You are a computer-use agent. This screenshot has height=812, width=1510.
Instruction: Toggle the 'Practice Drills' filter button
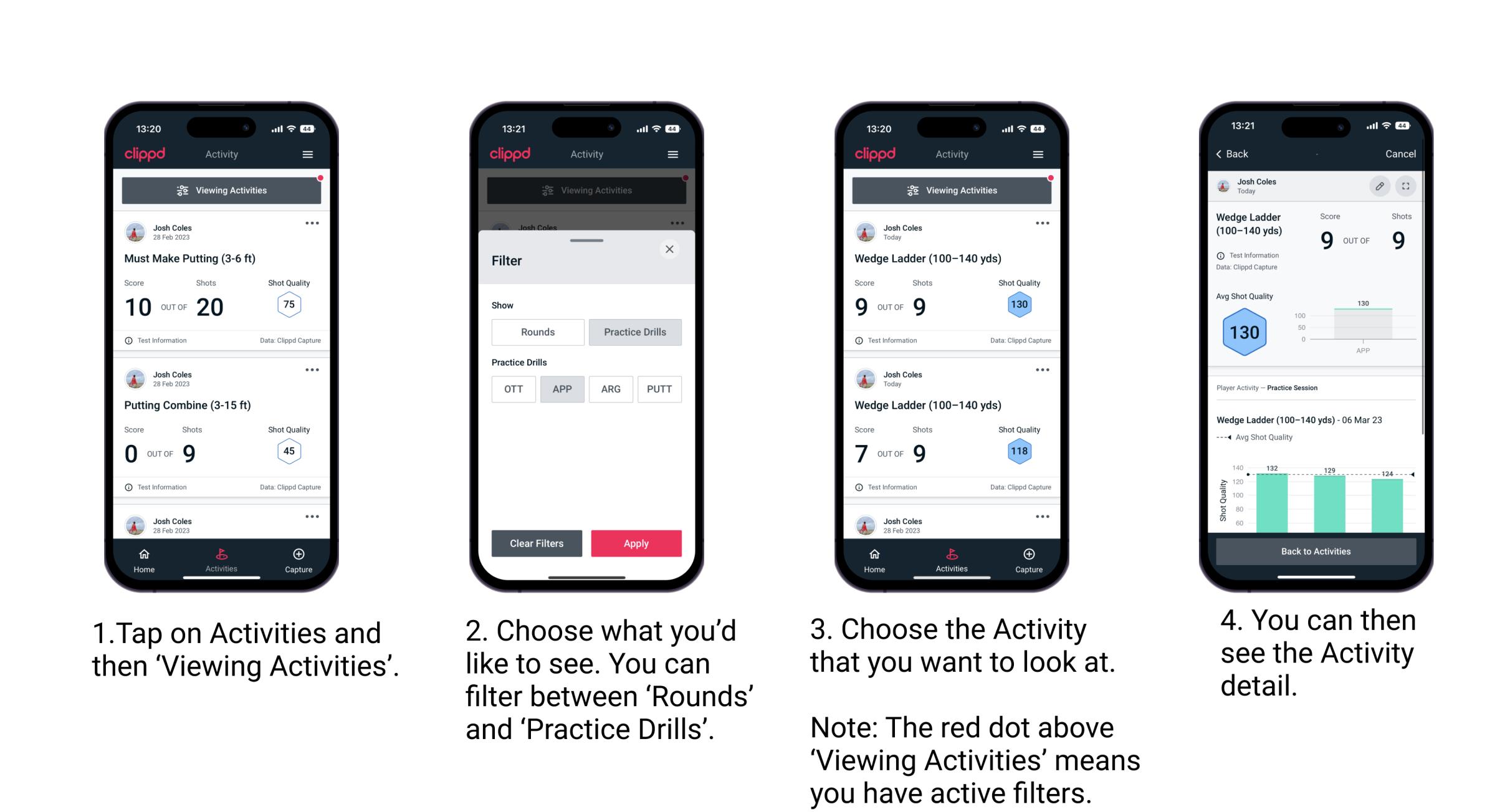635,330
